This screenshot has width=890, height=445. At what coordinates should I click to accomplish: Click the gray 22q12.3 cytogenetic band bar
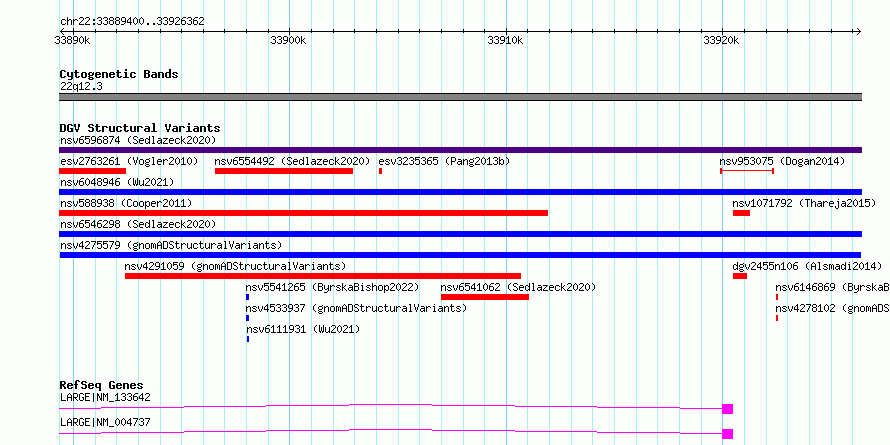coord(460,97)
